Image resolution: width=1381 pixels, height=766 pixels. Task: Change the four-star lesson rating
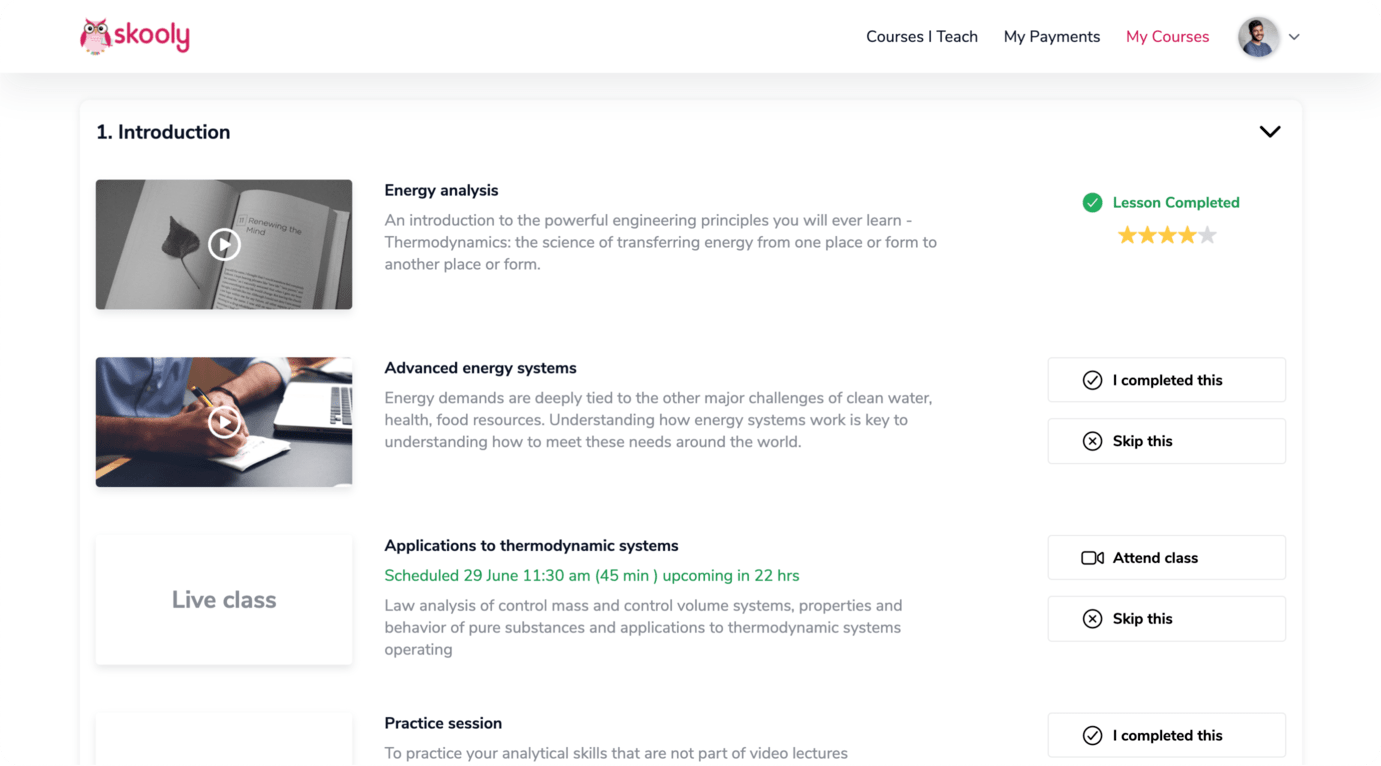click(x=1166, y=235)
